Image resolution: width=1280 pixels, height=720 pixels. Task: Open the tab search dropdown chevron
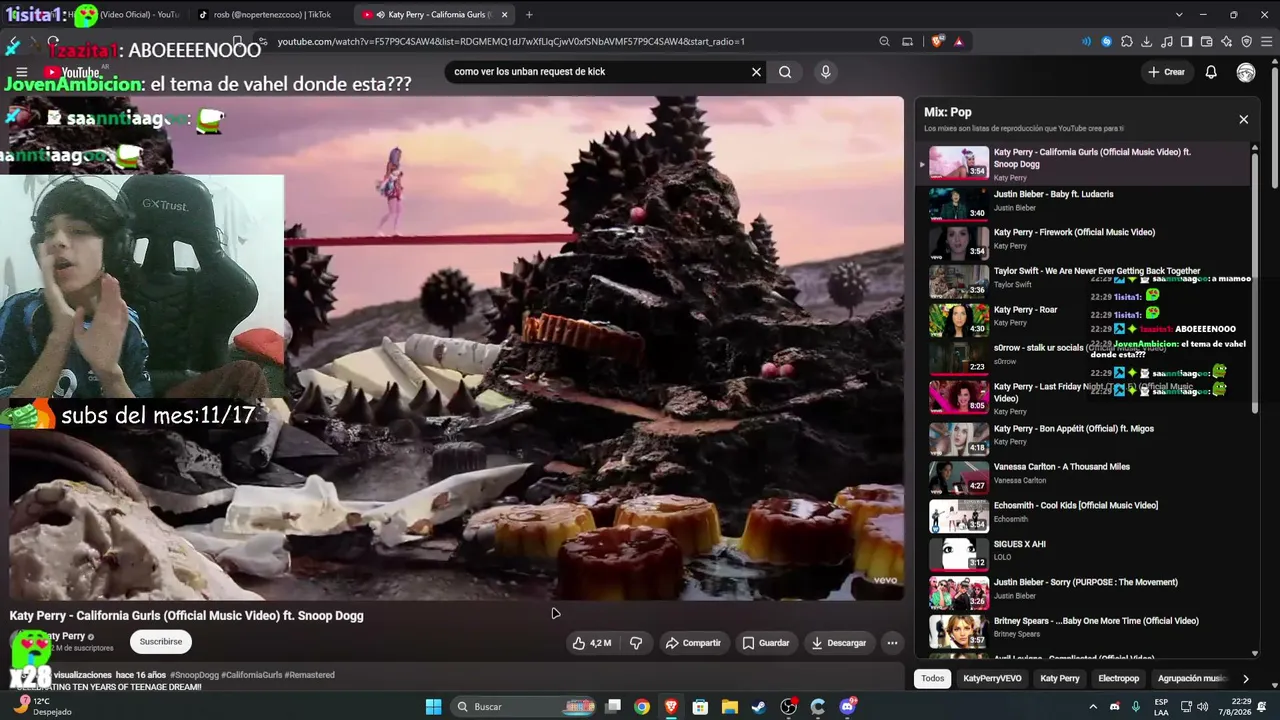coord(1179,15)
